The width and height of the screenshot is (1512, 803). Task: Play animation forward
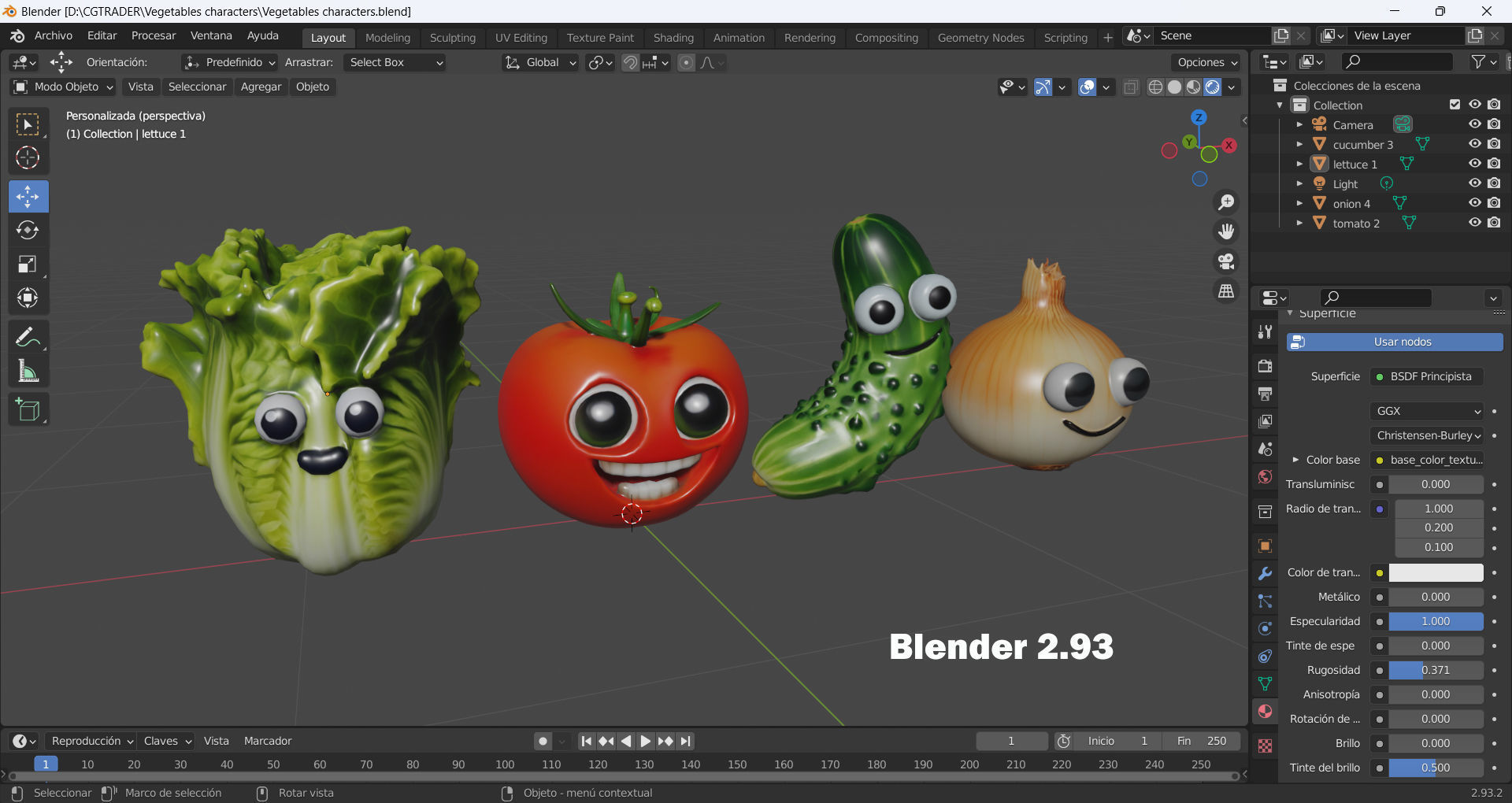[x=645, y=741]
